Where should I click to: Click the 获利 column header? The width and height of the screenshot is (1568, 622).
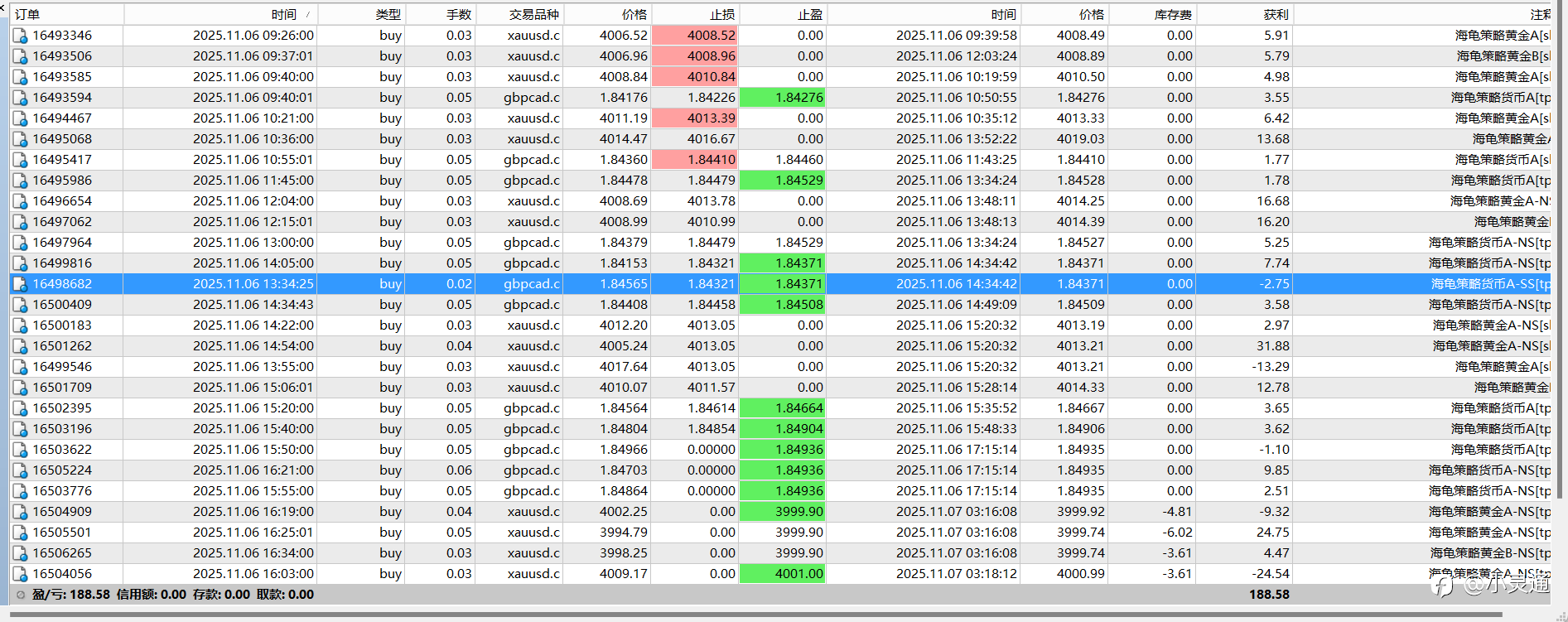click(1245, 14)
